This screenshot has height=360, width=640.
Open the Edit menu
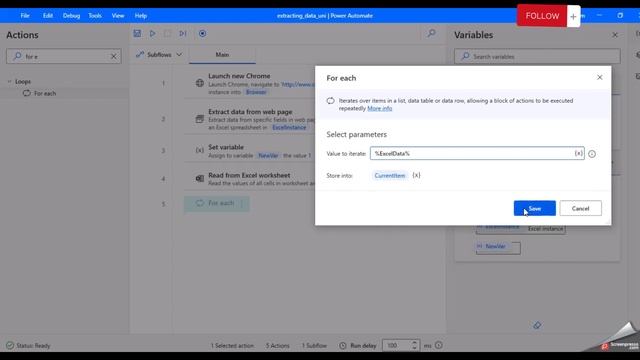pyautogui.click(x=48, y=16)
